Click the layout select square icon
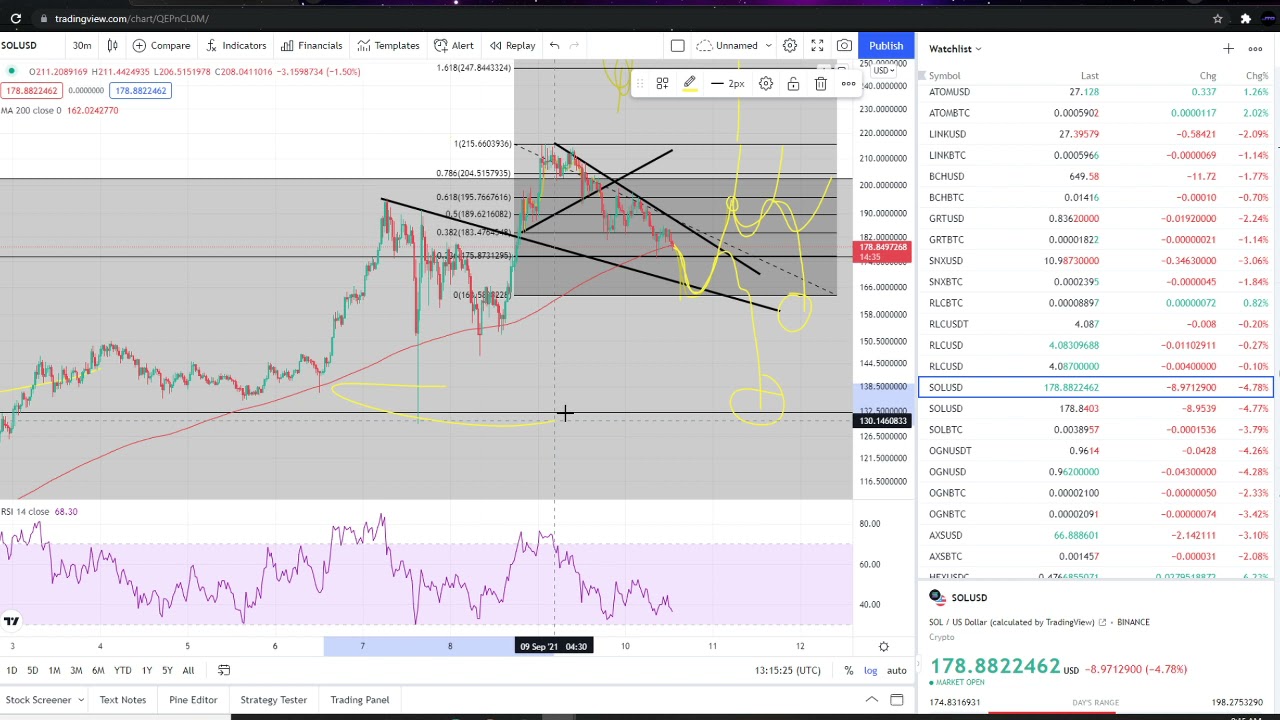The height and width of the screenshot is (720, 1280). coord(677,45)
